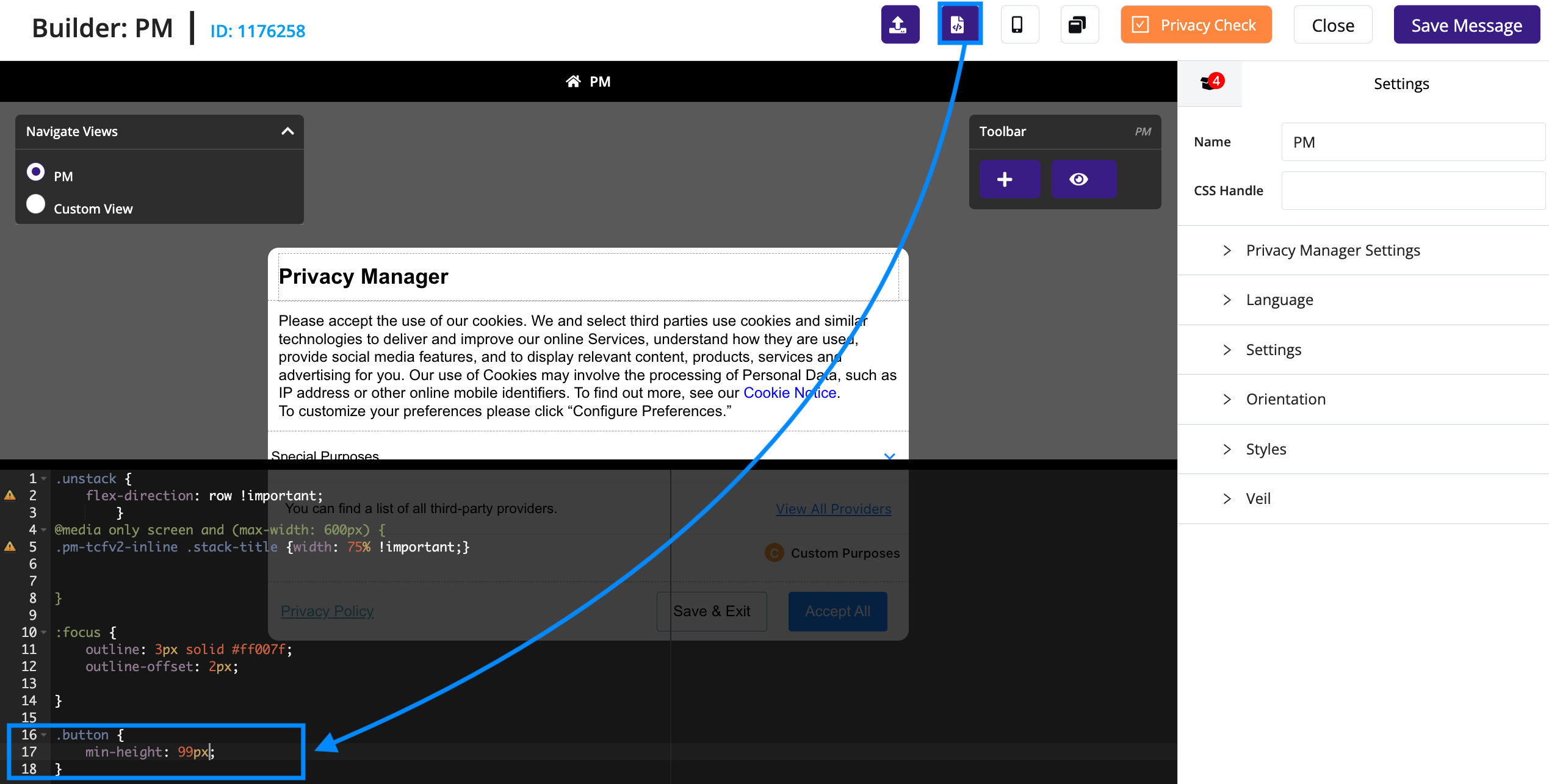Expand Privacy Manager Settings section
The image size is (1549, 784).
pos(1363,250)
